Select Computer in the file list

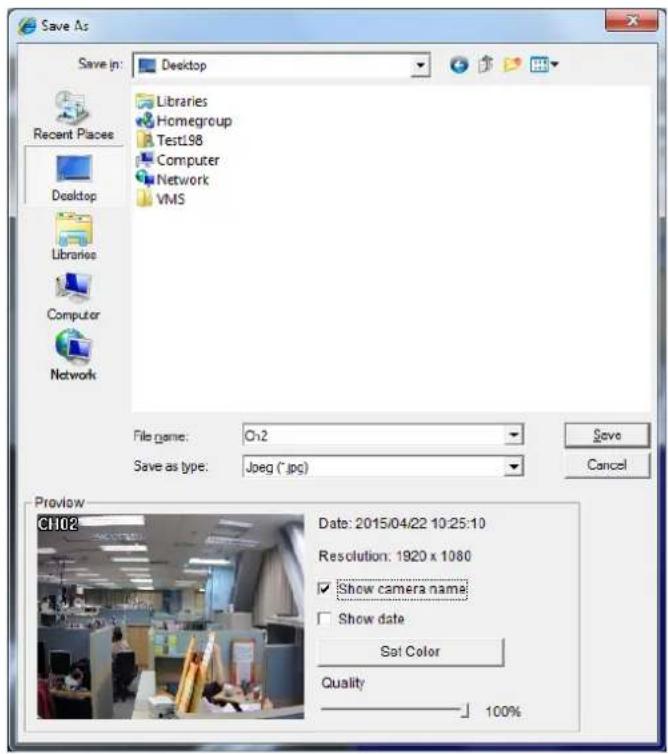(x=177, y=160)
